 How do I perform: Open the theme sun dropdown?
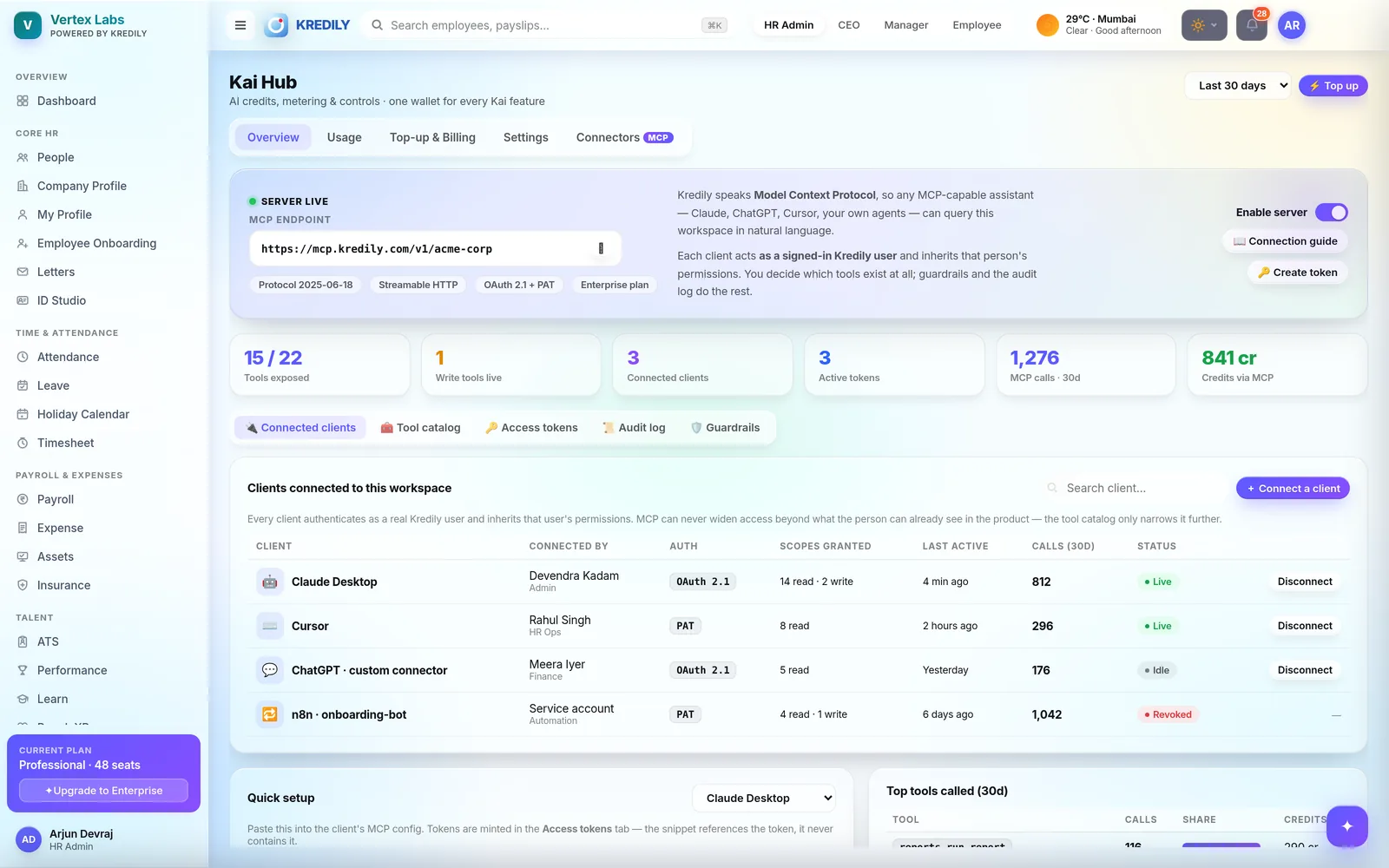[x=1204, y=25]
